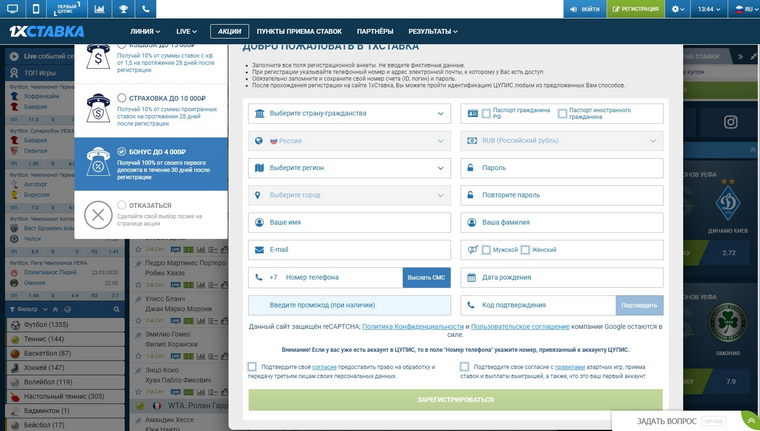Focus the Повторите пароль field
The width and height of the screenshot is (760, 431).
click(x=562, y=195)
